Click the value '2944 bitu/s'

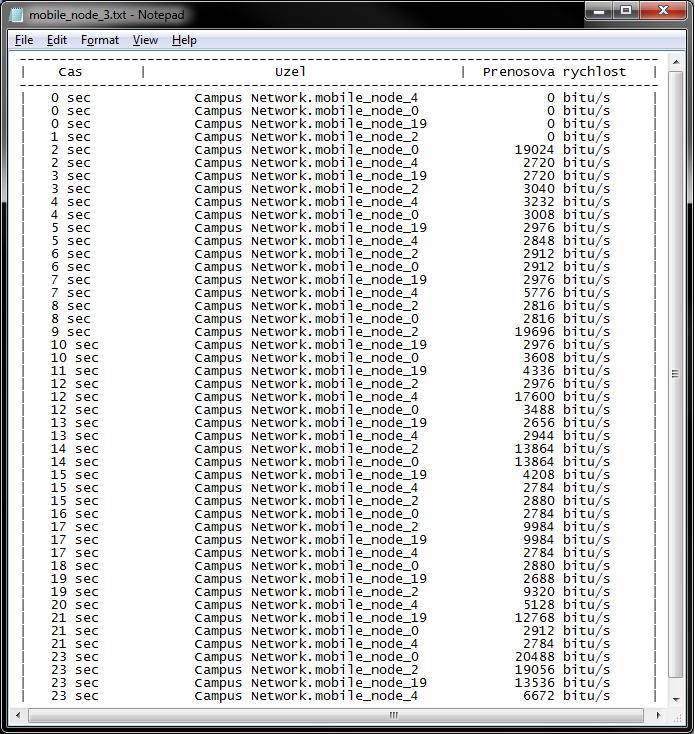(566, 436)
